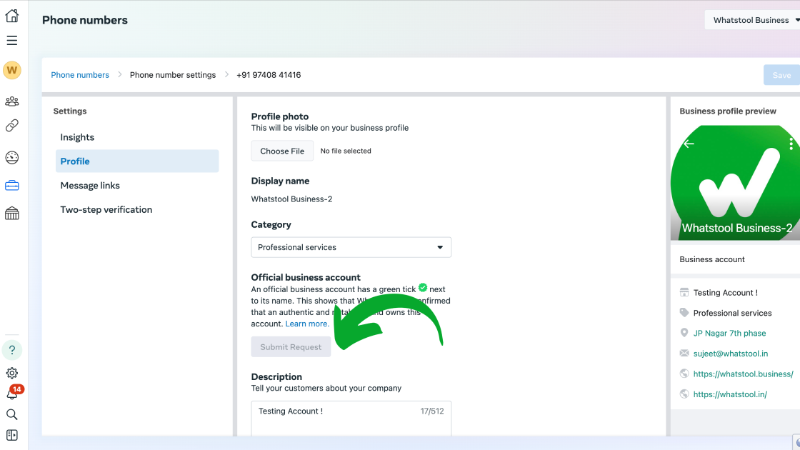The width and height of the screenshot is (800, 450).
Task: Open https://whatstool.business/ link
Action: (x=743, y=374)
